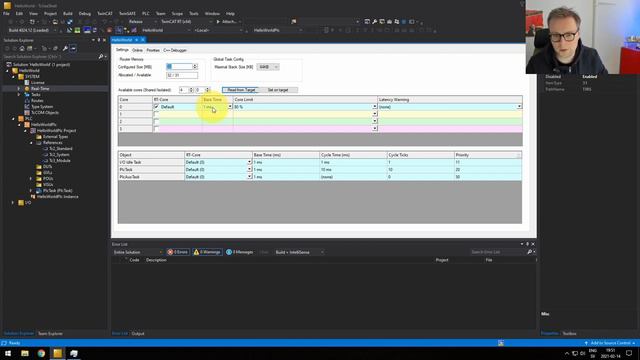Expand the I/O tree node

pyautogui.click(x=13, y=203)
